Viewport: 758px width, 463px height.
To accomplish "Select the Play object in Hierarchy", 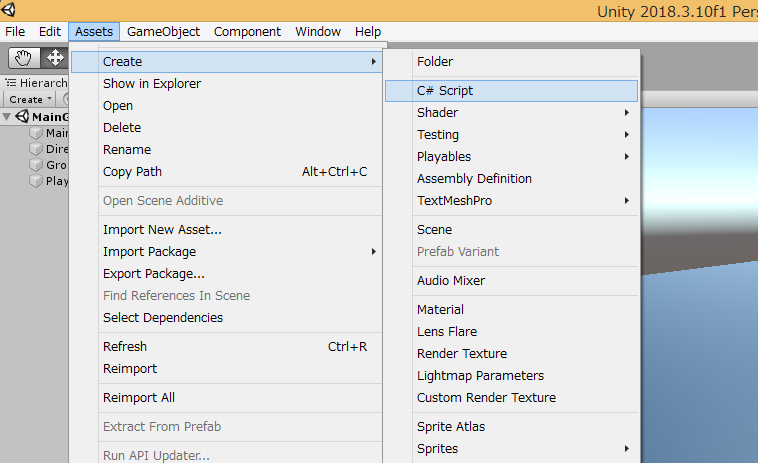I will coord(57,181).
